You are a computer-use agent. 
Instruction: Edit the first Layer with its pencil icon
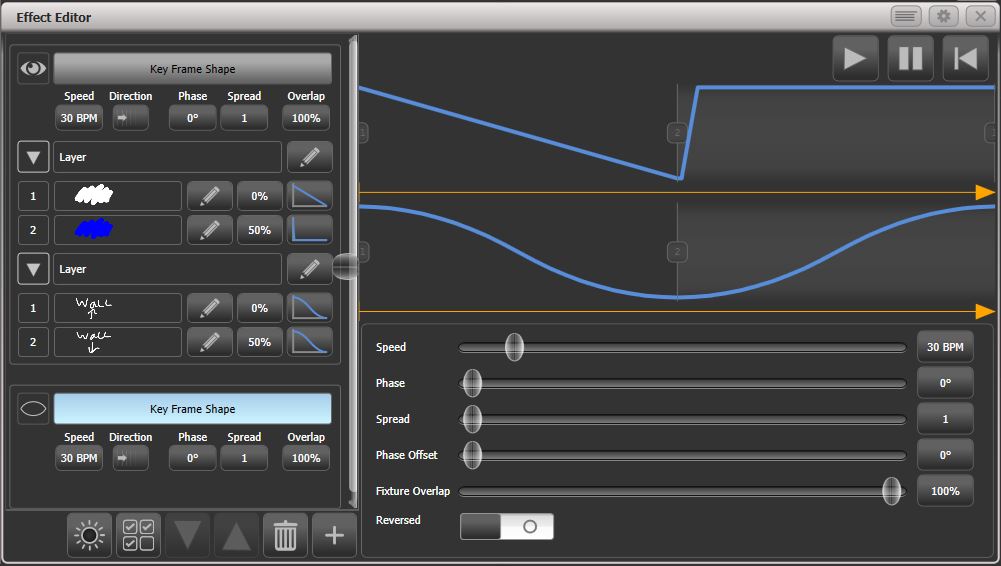(x=310, y=157)
